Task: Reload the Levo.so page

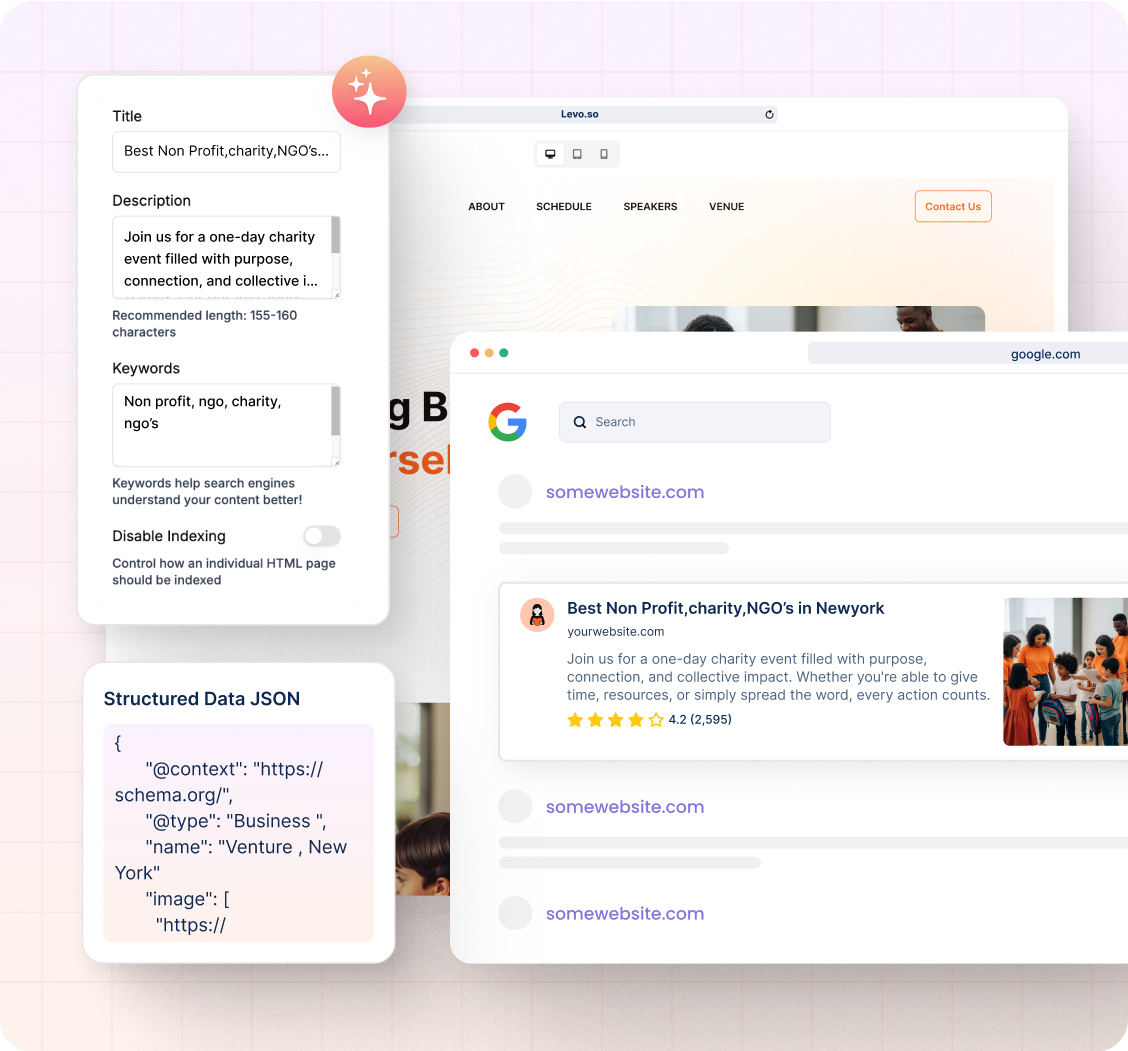Action: (x=769, y=115)
